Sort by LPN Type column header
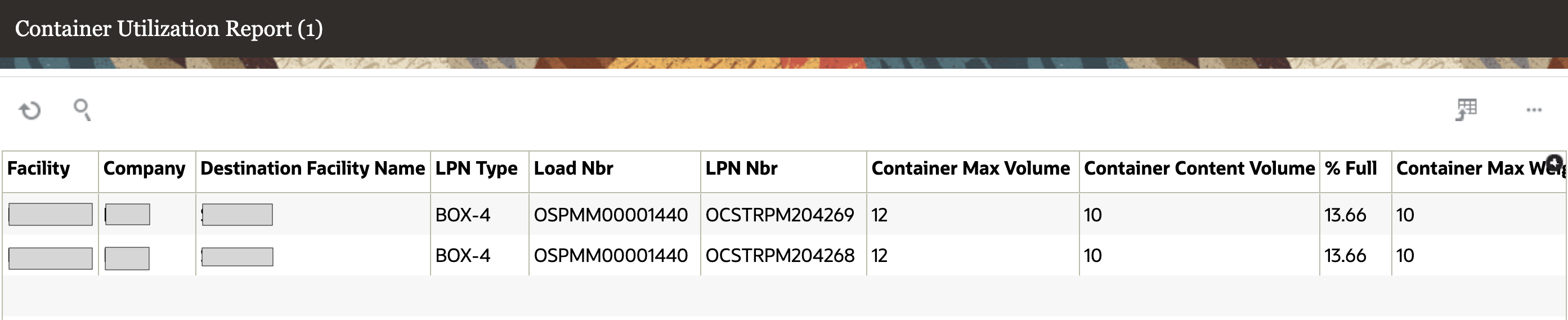Image resolution: width=1568 pixels, height=320 pixels. [476, 168]
